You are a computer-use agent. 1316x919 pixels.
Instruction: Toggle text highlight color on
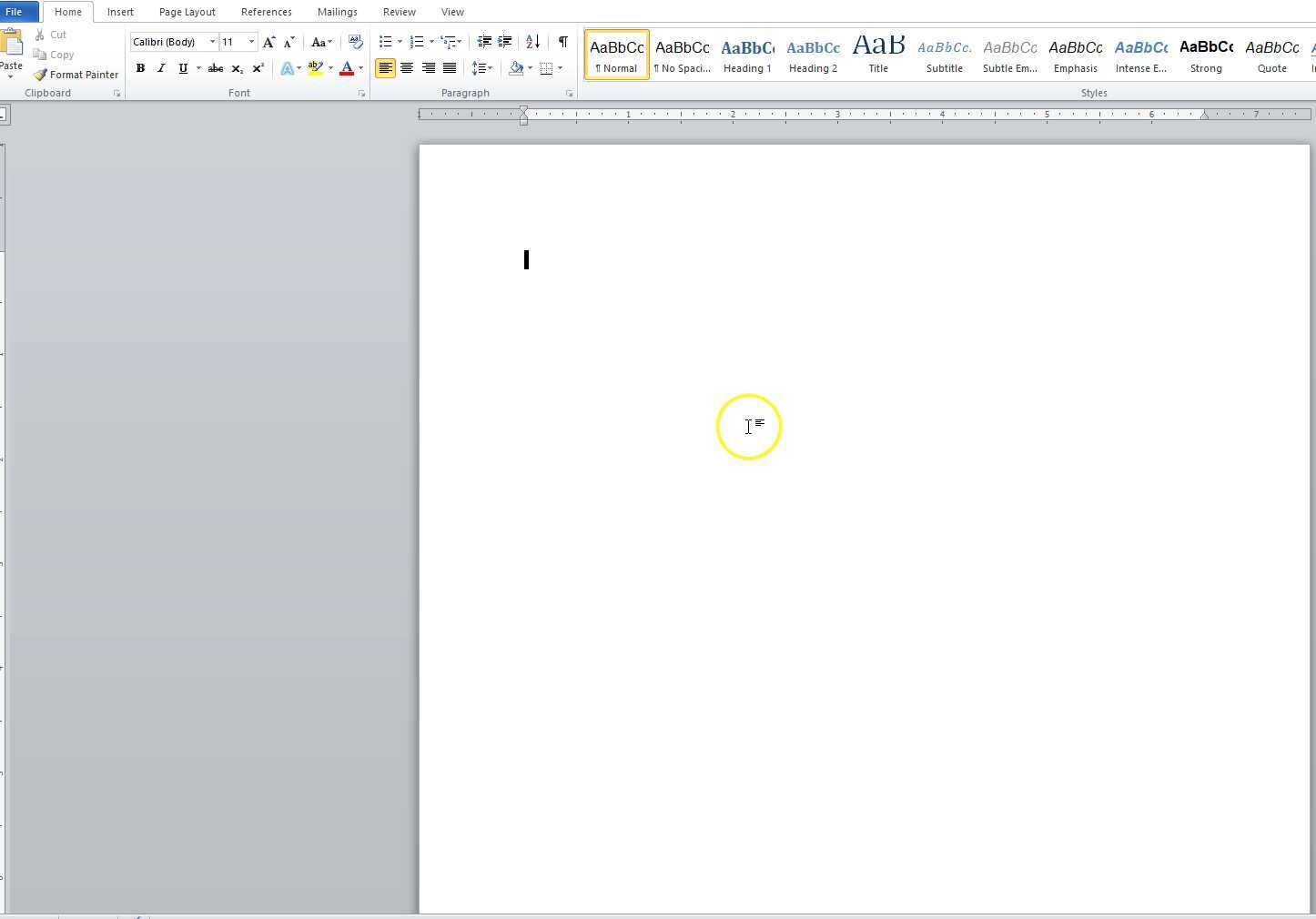point(316,67)
